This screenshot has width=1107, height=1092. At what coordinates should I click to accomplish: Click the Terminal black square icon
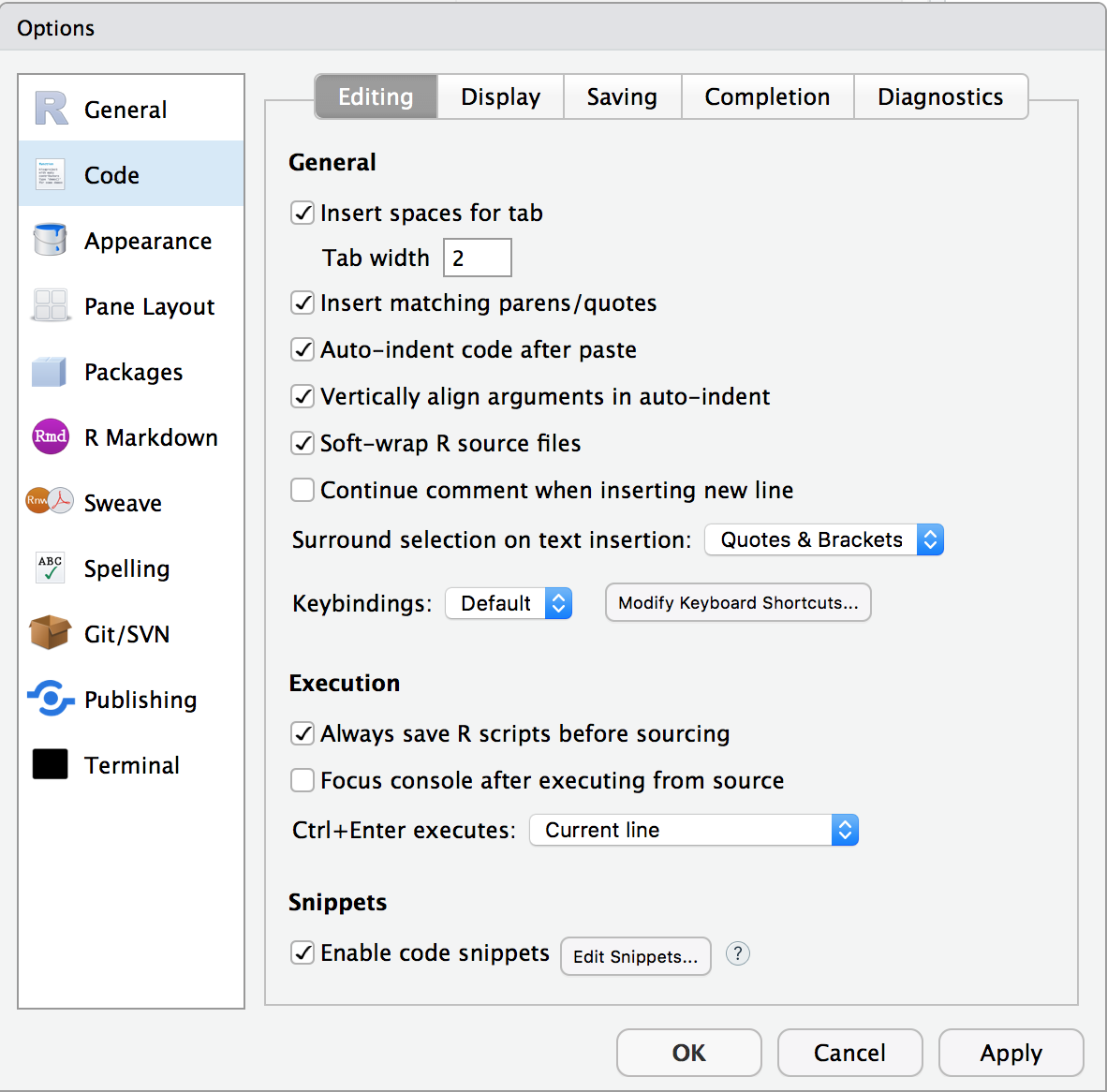[50, 764]
